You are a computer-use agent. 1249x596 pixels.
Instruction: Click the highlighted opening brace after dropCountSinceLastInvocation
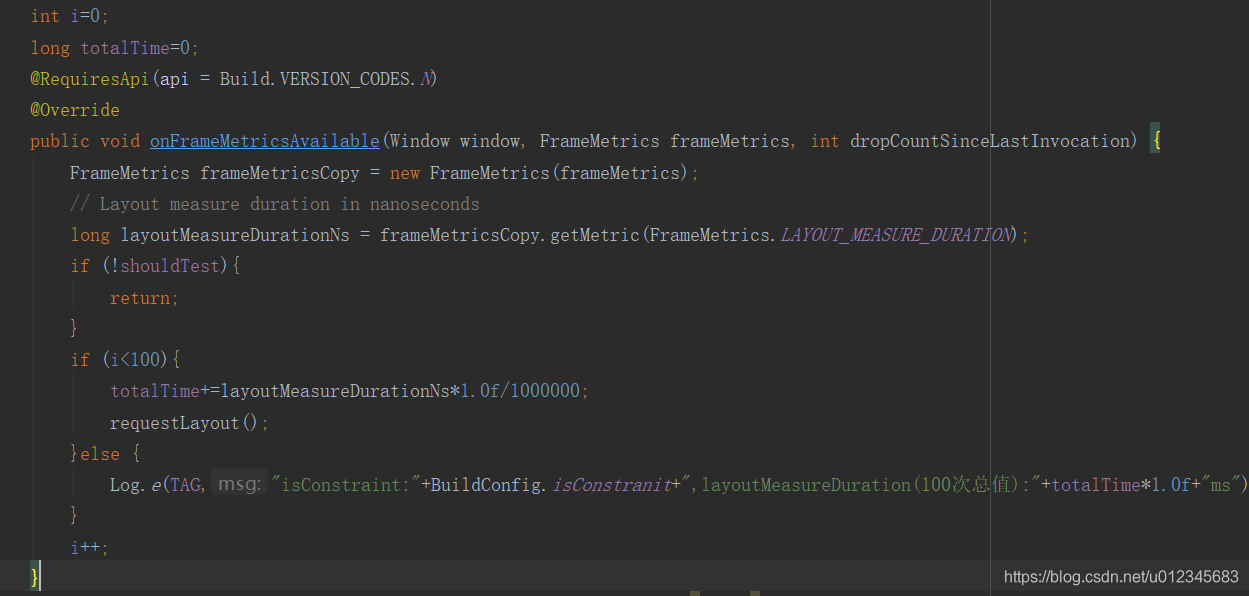(x=1154, y=137)
